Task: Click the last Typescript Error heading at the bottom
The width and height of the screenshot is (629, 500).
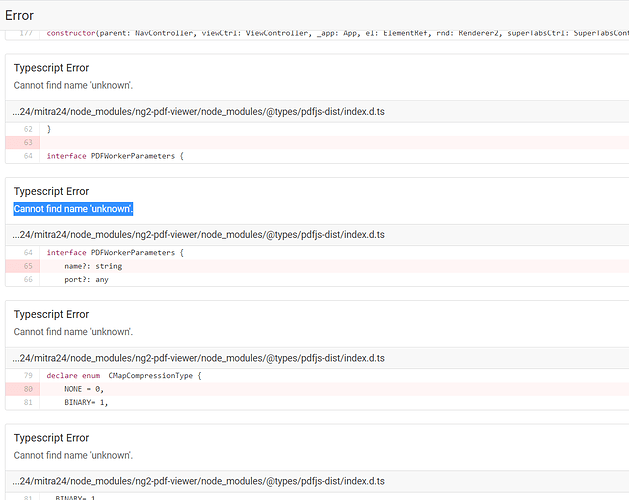Action: (x=51, y=438)
